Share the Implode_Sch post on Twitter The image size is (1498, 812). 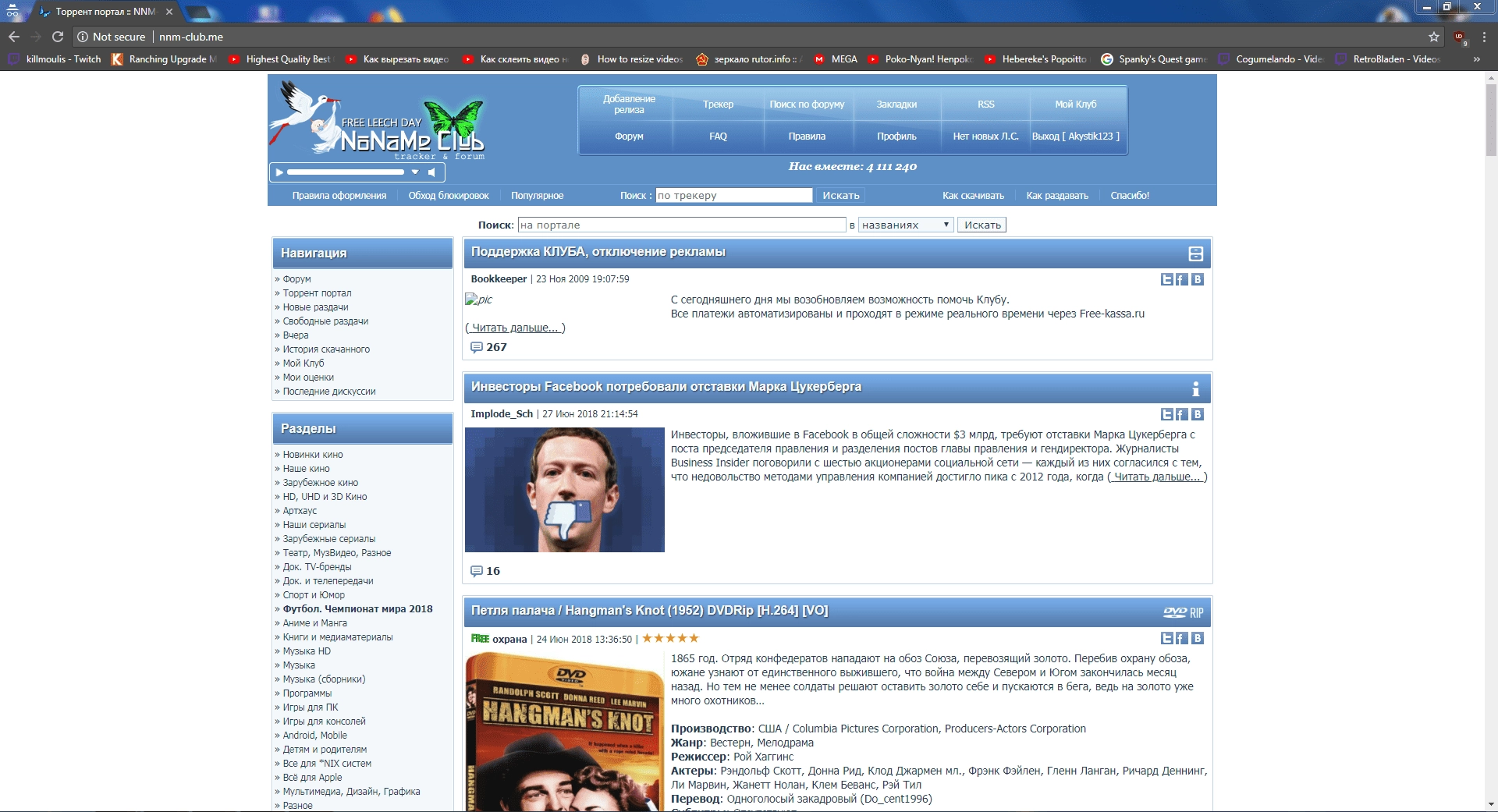[1167, 414]
